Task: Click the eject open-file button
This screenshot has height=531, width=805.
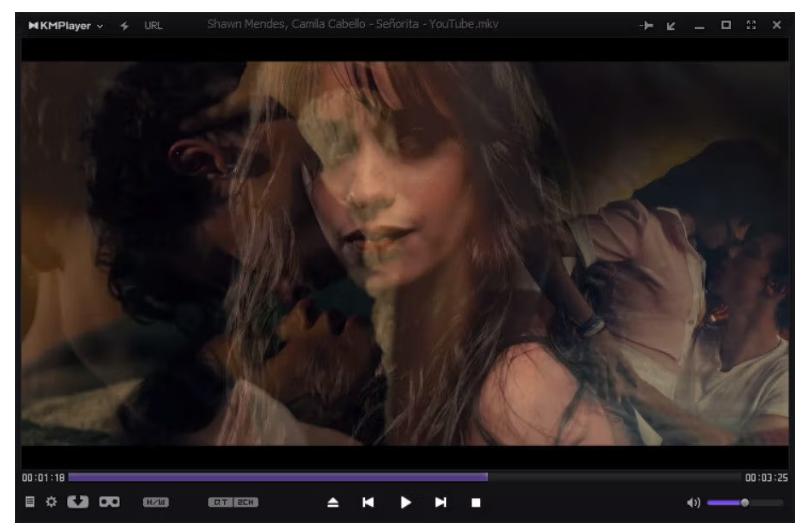Action: pyautogui.click(x=333, y=502)
